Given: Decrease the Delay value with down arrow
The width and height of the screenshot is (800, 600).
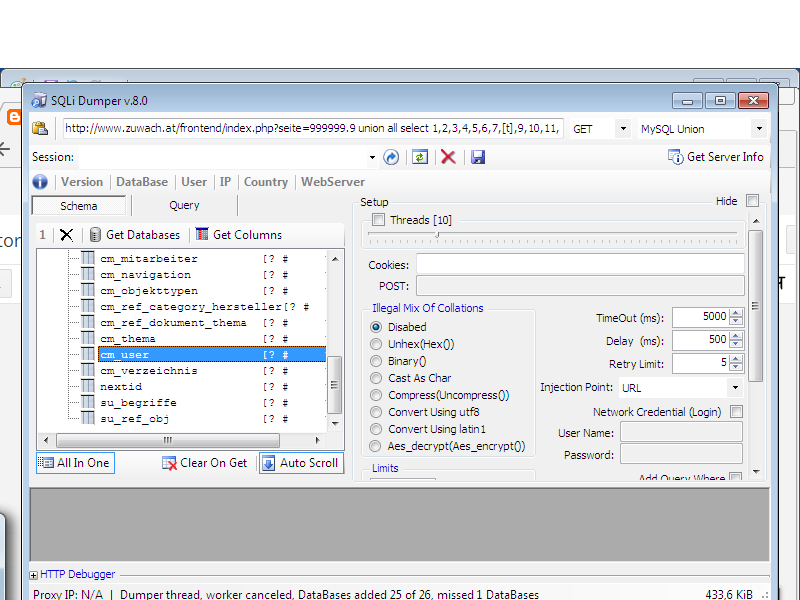Looking at the screenshot, I should tap(736, 344).
